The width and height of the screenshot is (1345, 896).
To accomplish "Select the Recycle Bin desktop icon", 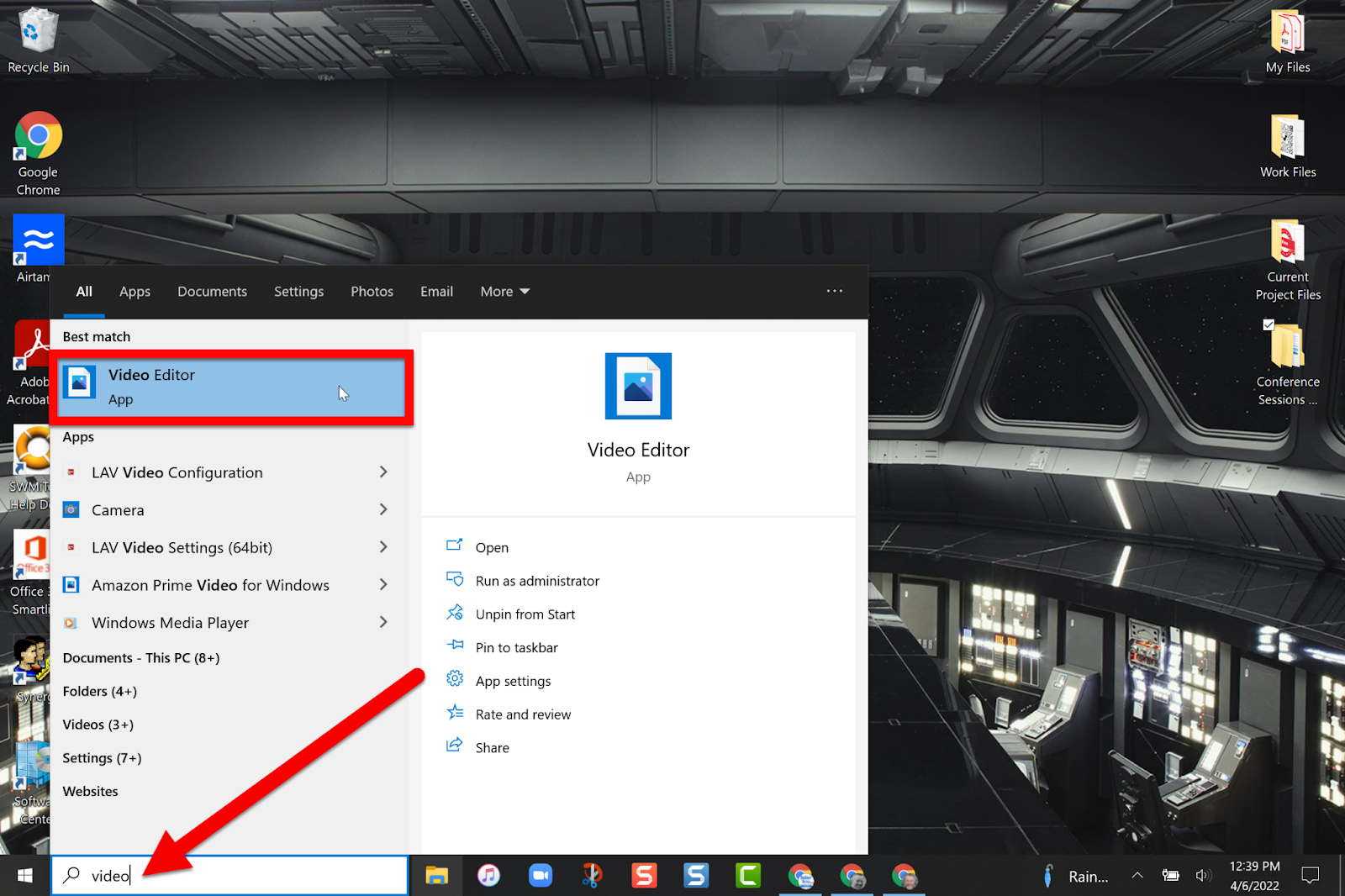I will pyautogui.click(x=38, y=40).
